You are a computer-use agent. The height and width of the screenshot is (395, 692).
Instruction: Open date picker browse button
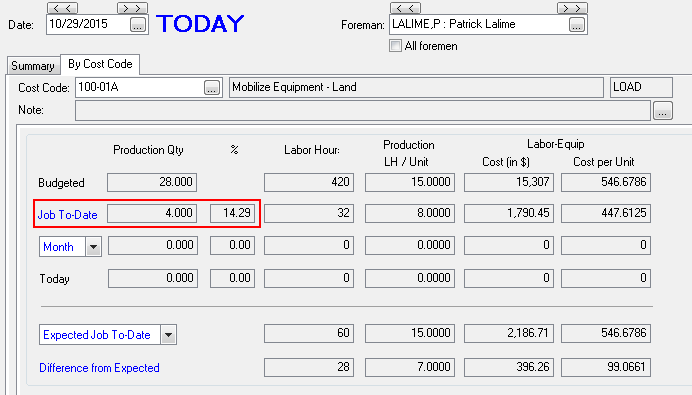(138, 25)
